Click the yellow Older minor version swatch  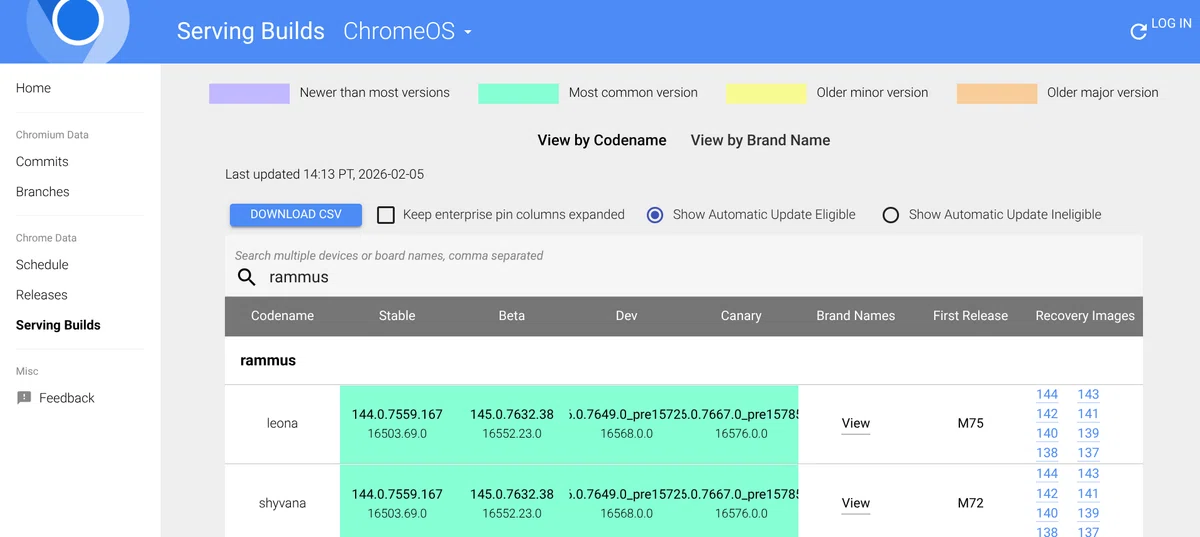click(x=766, y=93)
